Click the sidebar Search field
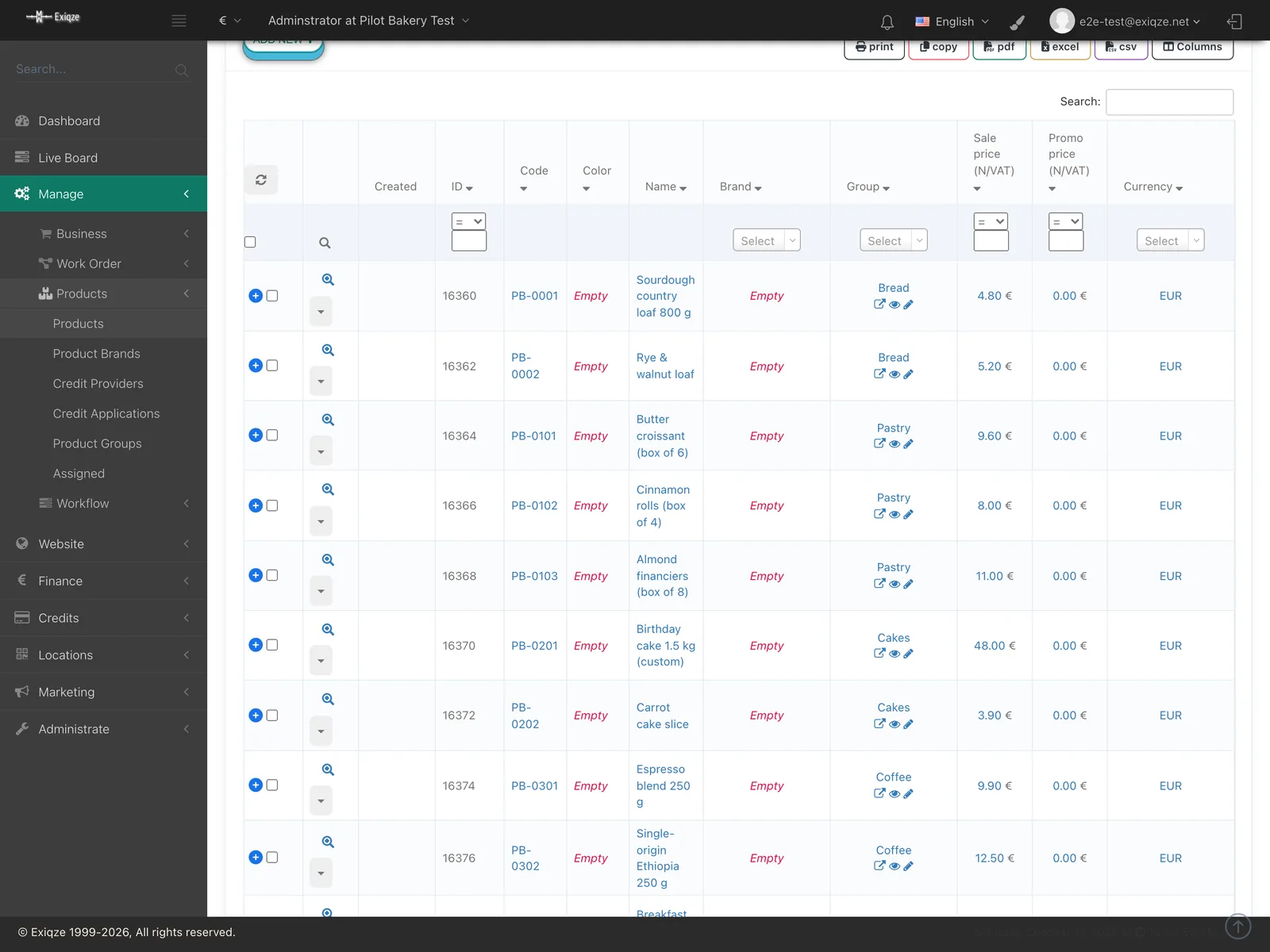Image resolution: width=1270 pixels, height=952 pixels. (103, 70)
